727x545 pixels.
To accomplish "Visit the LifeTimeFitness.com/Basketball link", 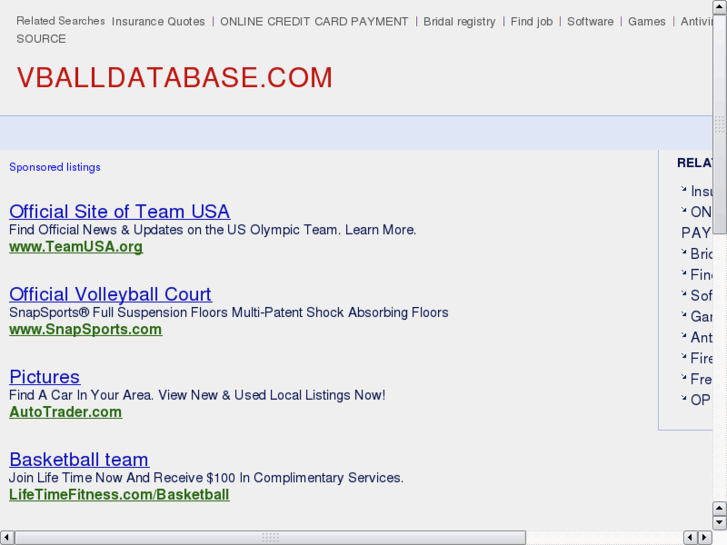I will [119, 494].
